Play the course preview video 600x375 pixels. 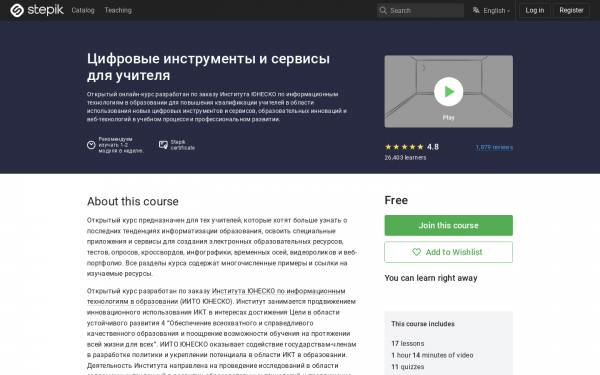point(448,91)
